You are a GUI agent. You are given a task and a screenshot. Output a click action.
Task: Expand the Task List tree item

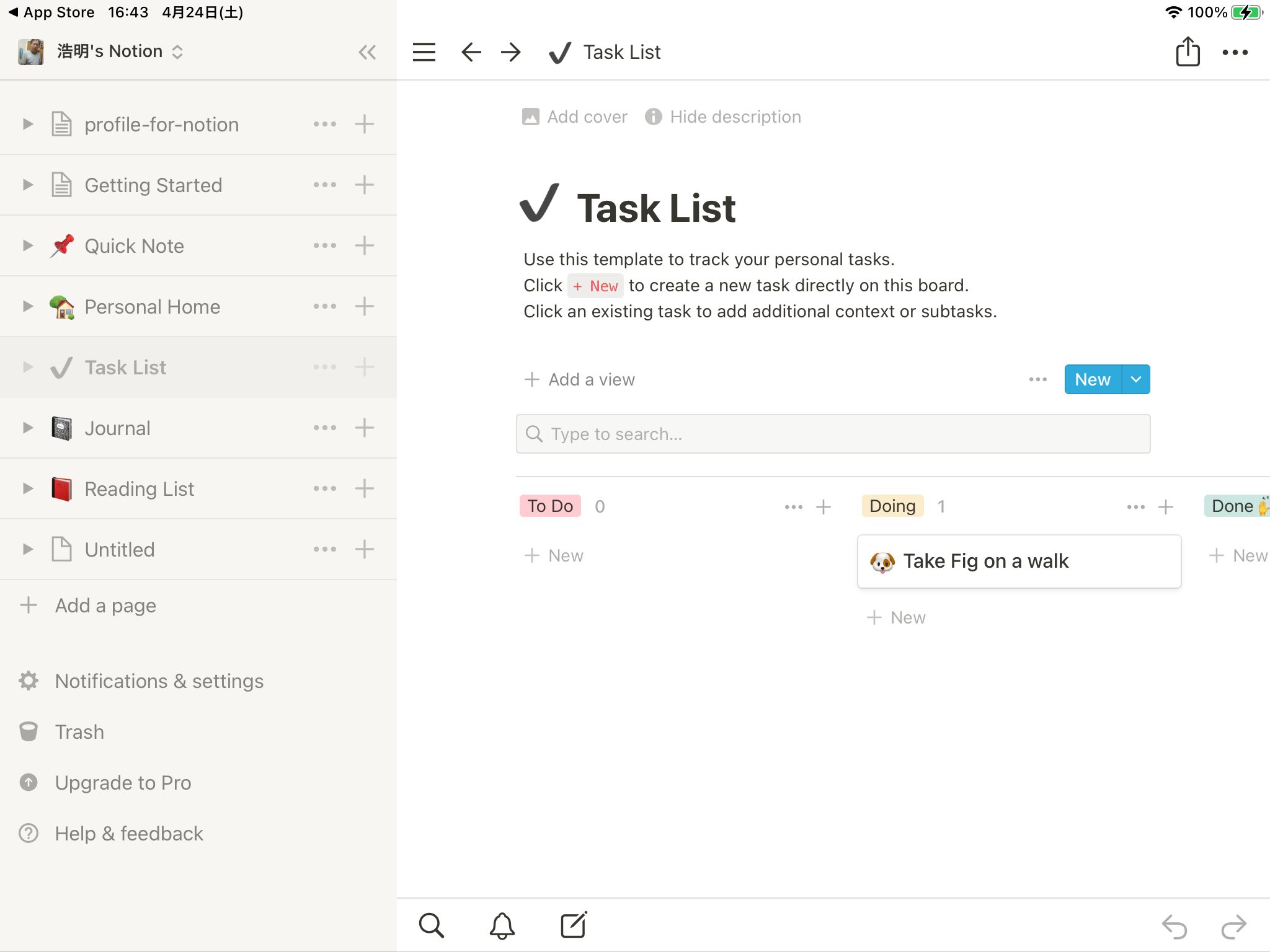(x=28, y=367)
